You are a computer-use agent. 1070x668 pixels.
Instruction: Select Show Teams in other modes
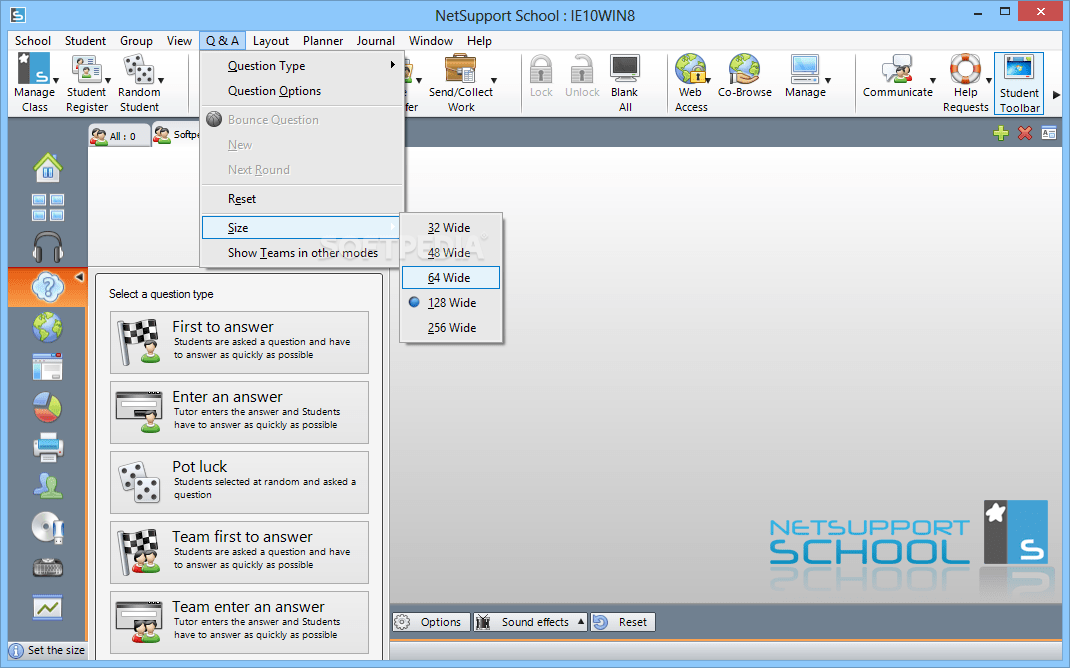(x=302, y=253)
